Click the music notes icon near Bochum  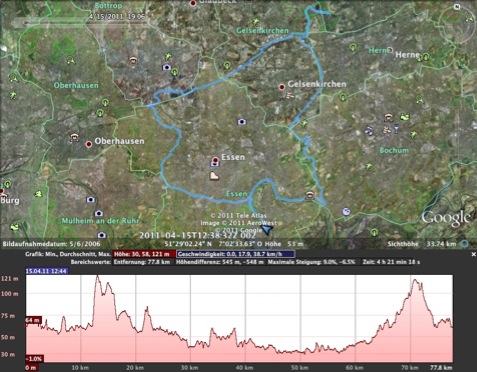pos(369,130)
